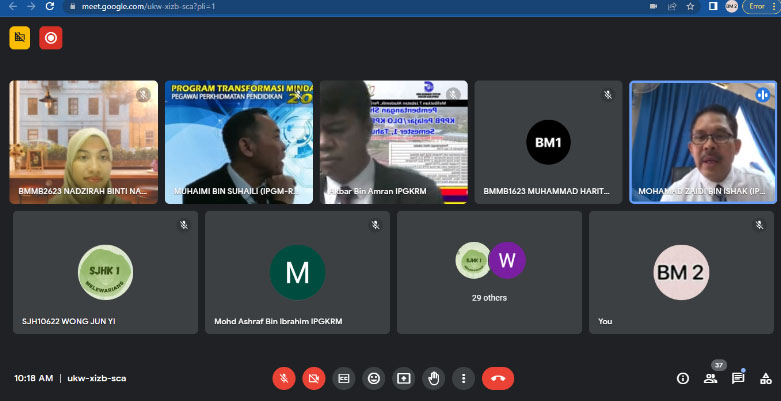Reload the Google Meet page
Image resolution: width=781 pixels, height=401 pixels.
coord(49,6)
